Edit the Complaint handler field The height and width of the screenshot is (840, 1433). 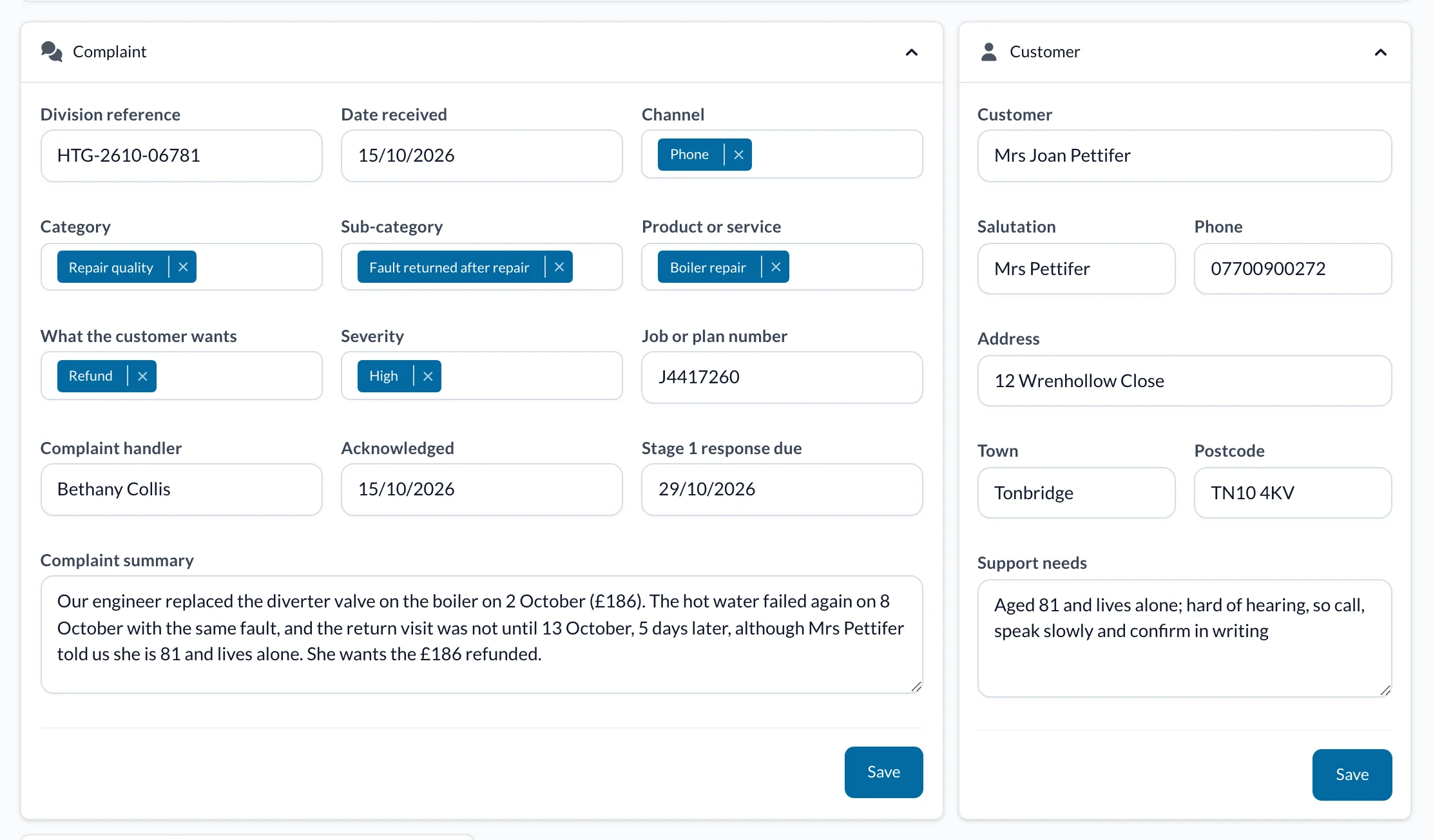coord(182,490)
